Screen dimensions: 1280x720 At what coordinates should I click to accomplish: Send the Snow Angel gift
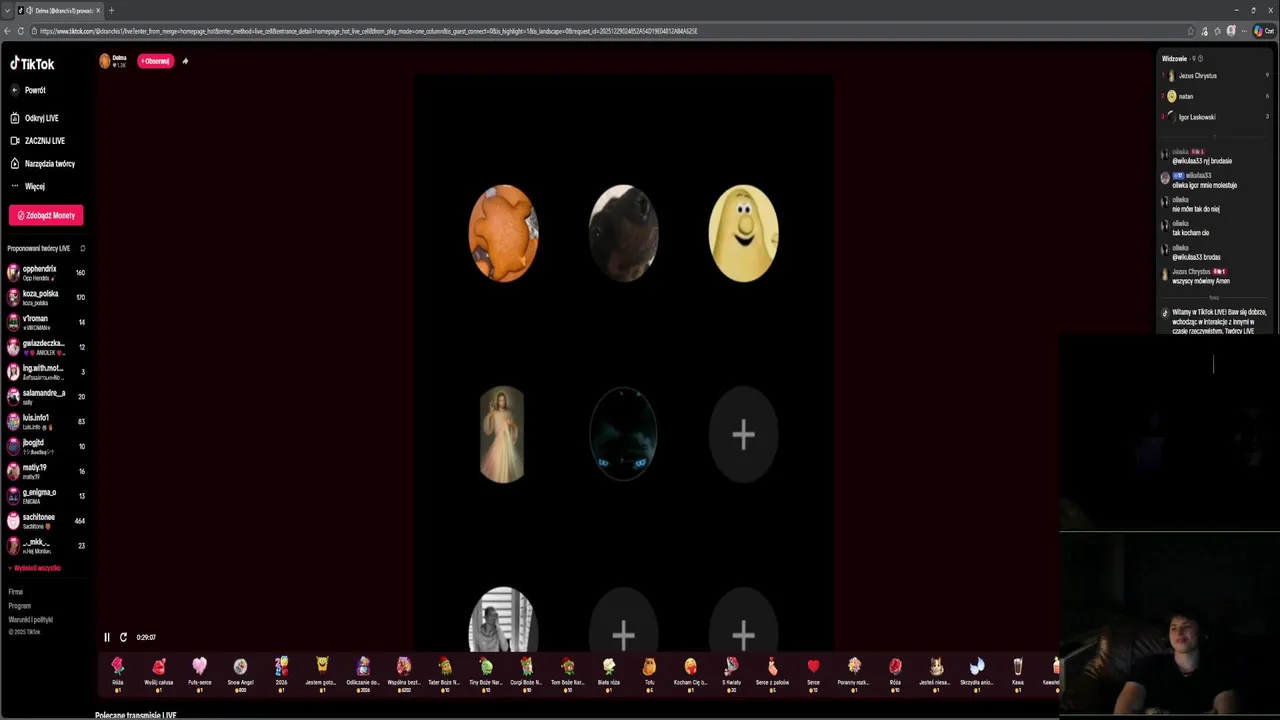pyautogui.click(x=240, y=673)
